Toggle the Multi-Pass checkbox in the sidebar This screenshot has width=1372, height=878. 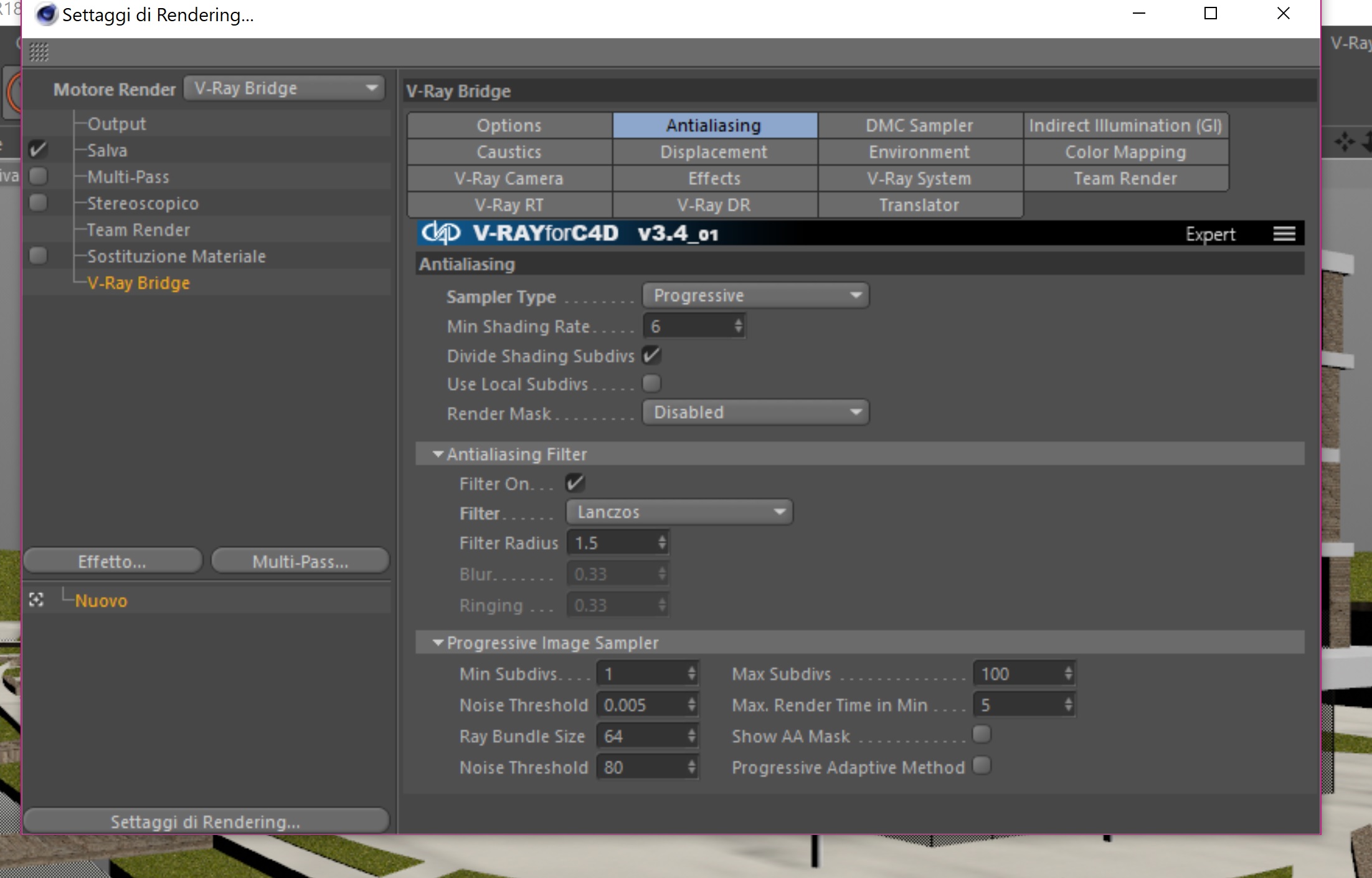coord(39,176)
